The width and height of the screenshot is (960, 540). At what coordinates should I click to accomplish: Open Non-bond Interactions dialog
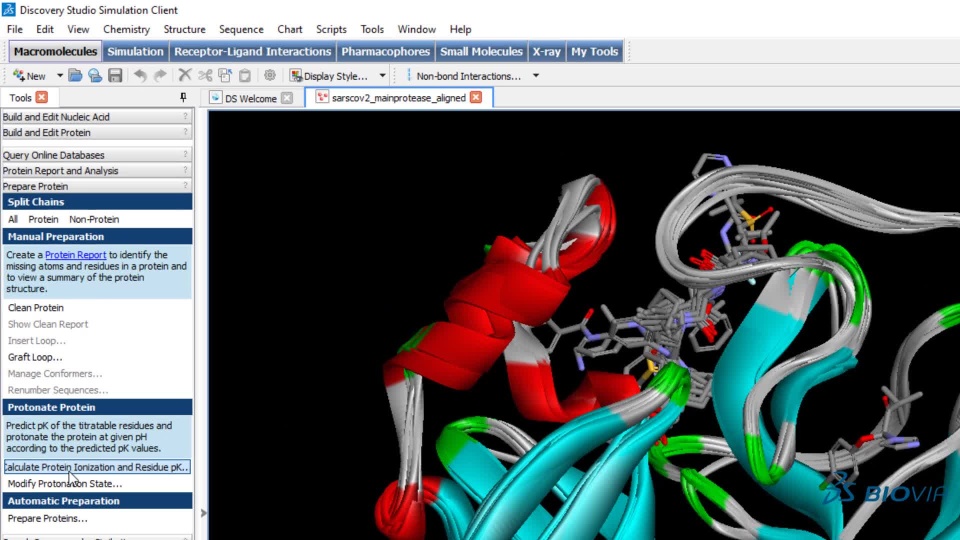pos(463,76)
